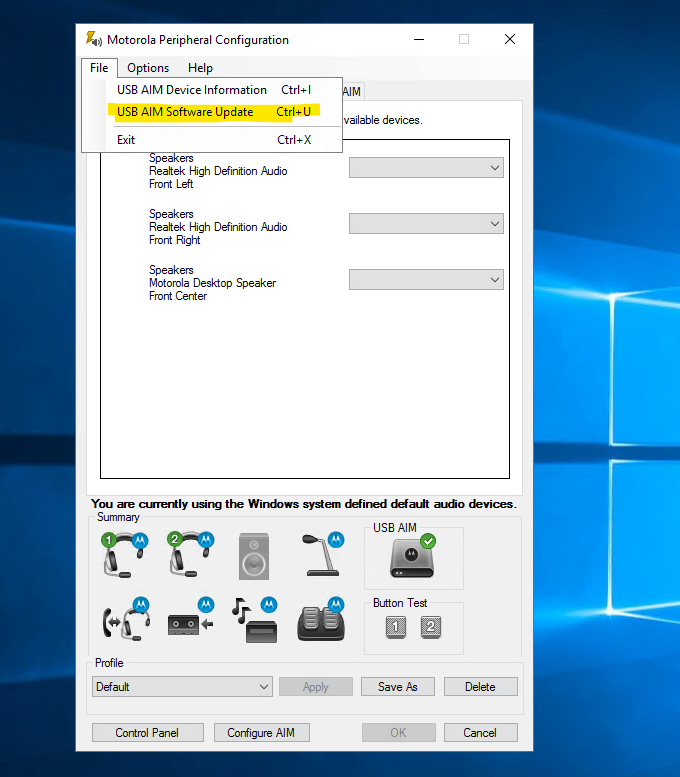Open the Options menu
Viewport: 680px width, 777px height.
click(x=148, y=68)
